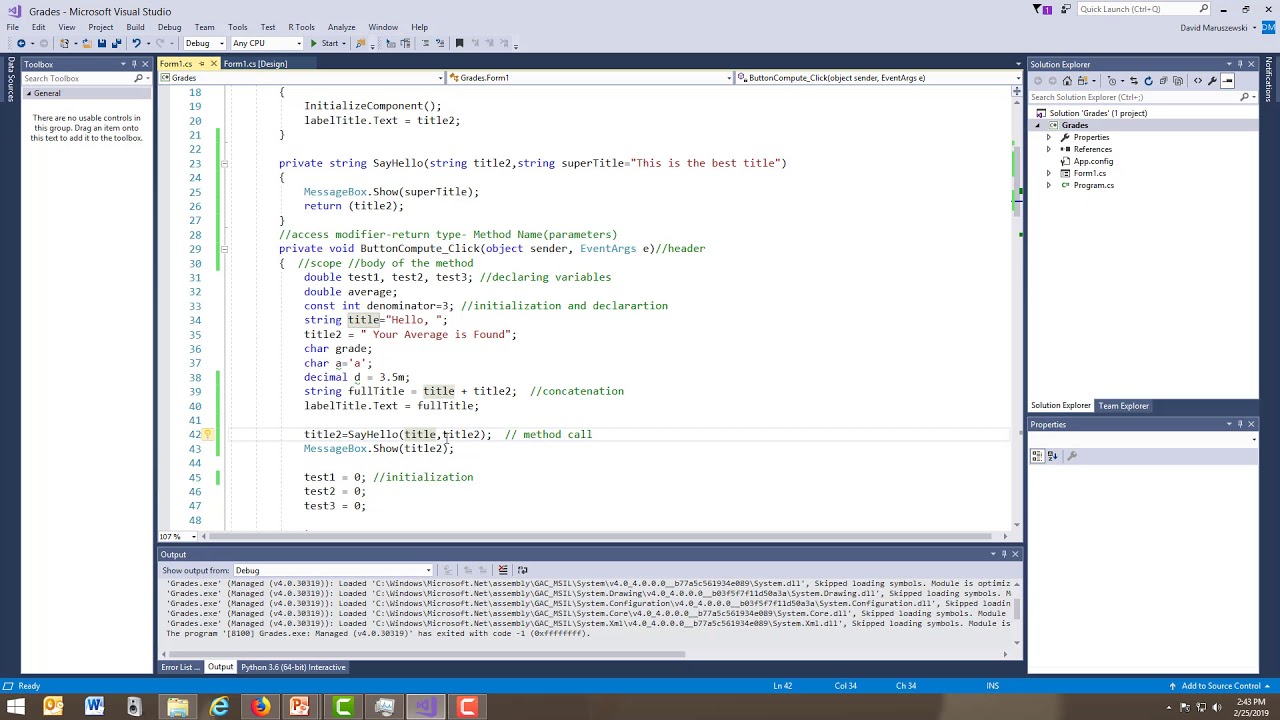Click the bookmark icon in the toolbar
1280x720 pixels.
[x=459, y=43]
